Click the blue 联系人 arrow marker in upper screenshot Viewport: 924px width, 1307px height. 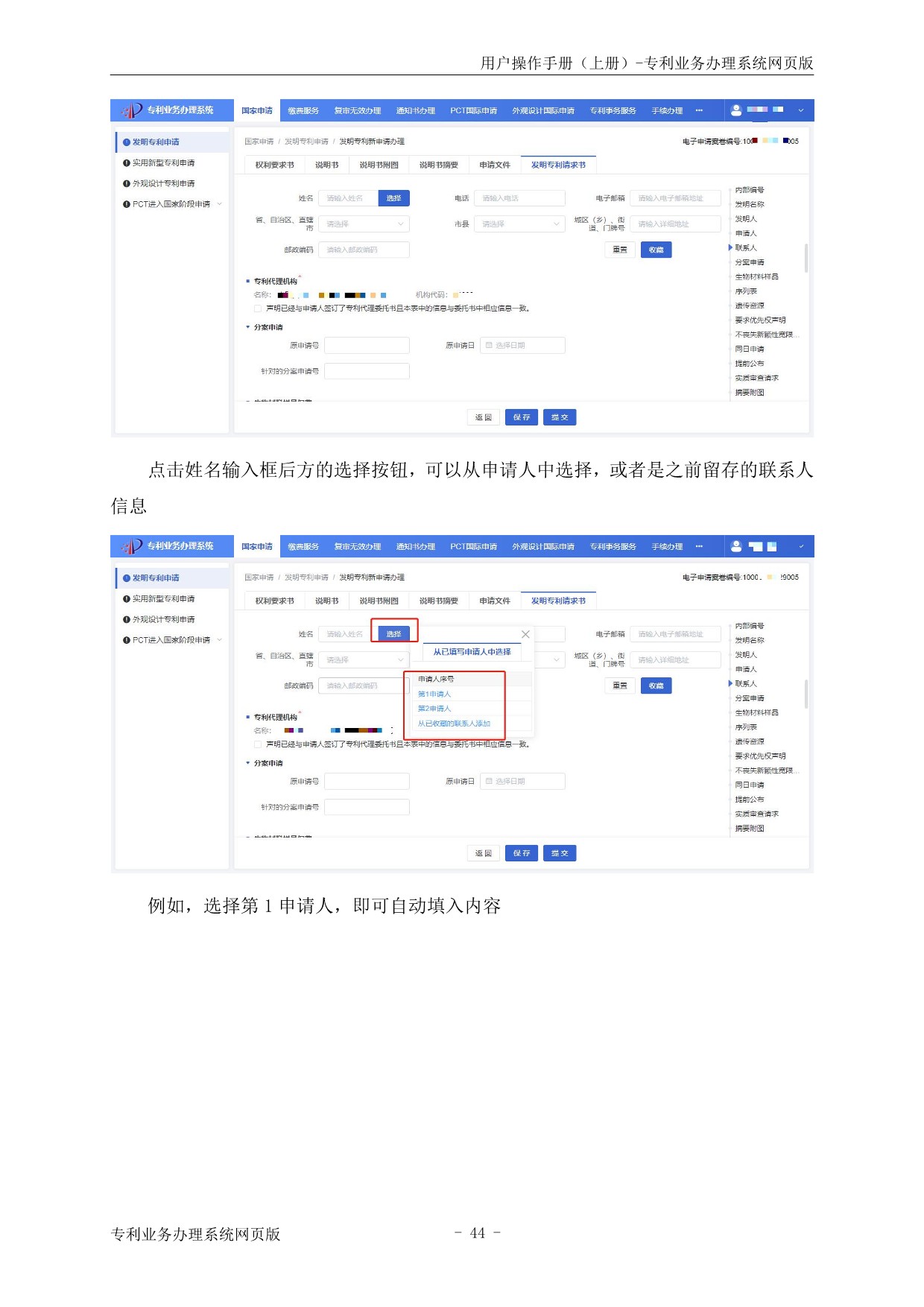(730, 247)
